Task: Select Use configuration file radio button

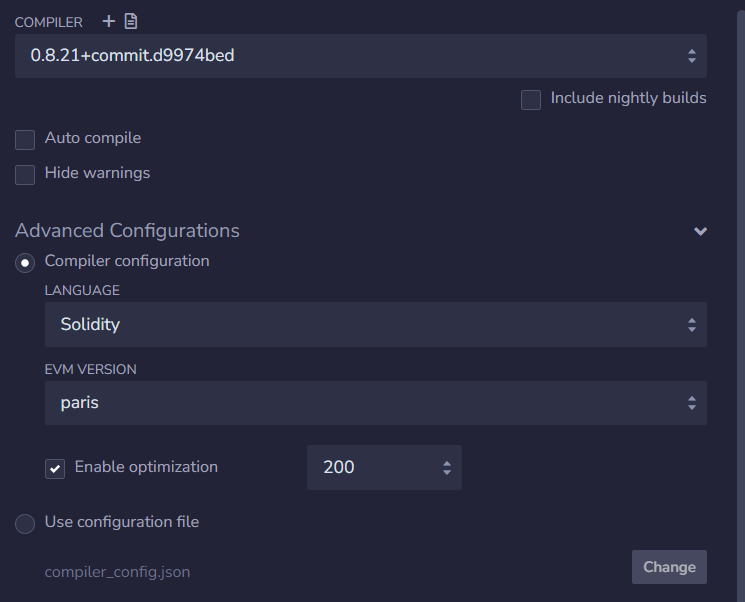Action: 25,524
